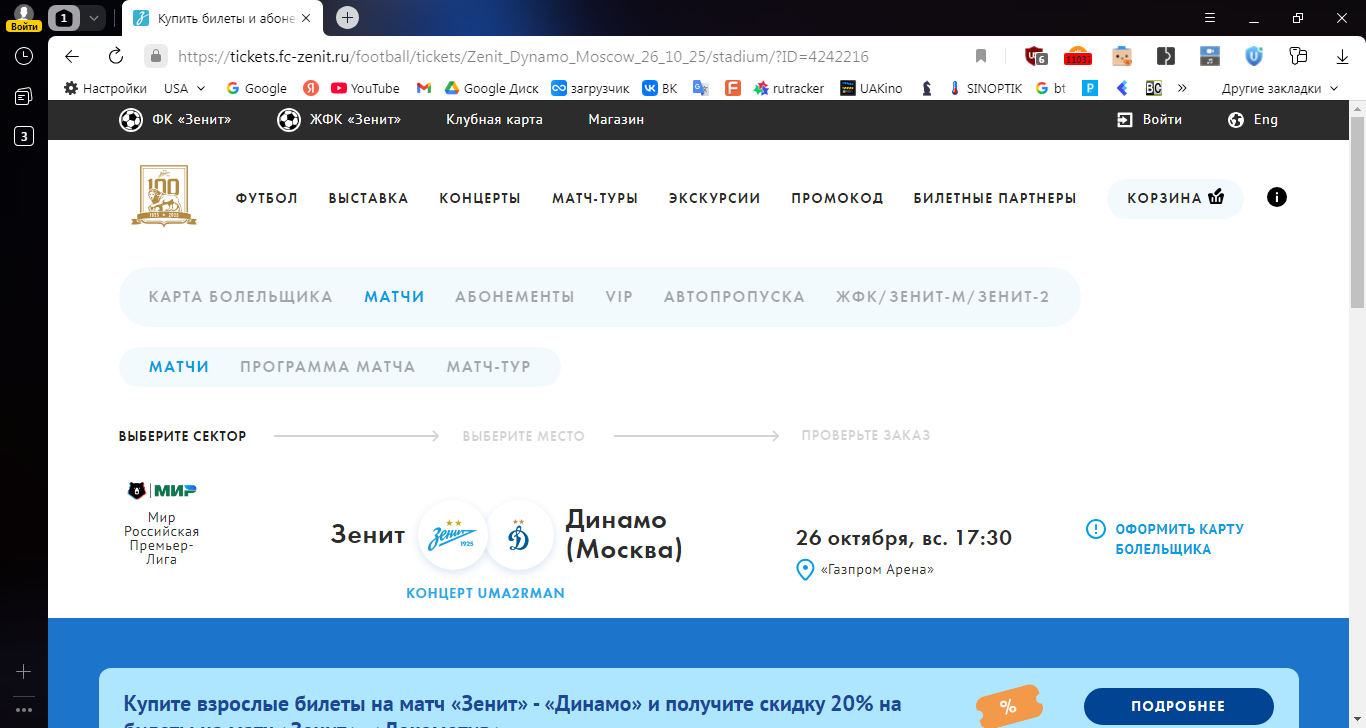Select the VIP tab
The width and height of the screenshot is (1366, 728).
click(x=619, y=297)
